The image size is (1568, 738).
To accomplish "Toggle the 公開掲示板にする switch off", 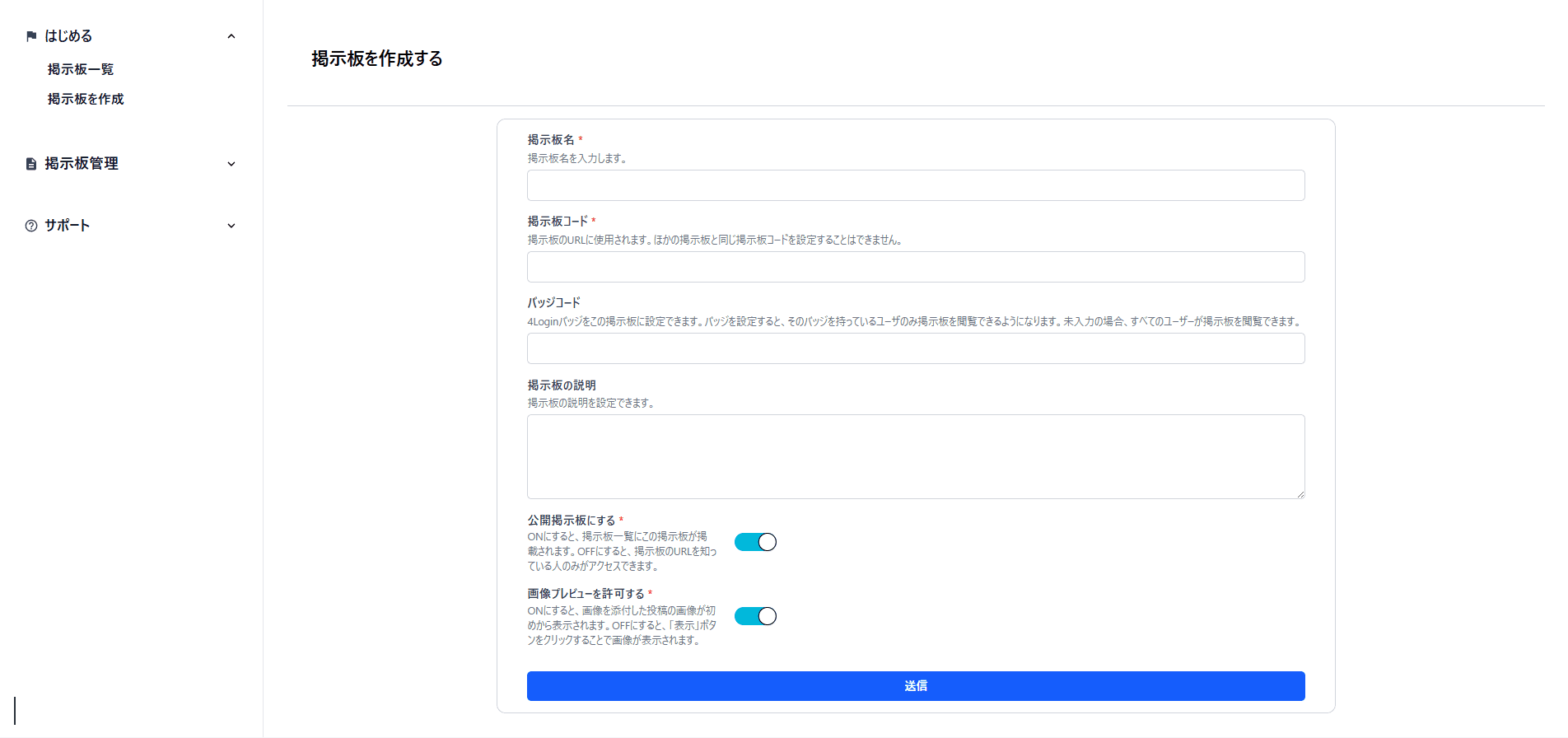I will (x=755, y=542).
